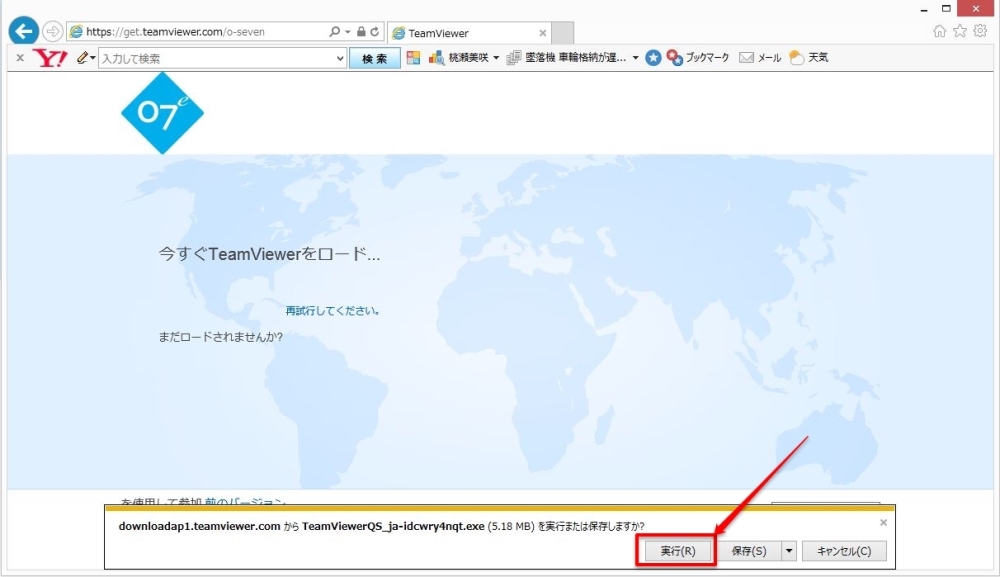Close the TeamViewer tab
This screenshot has height=577, width=1000.
(542, 33)
